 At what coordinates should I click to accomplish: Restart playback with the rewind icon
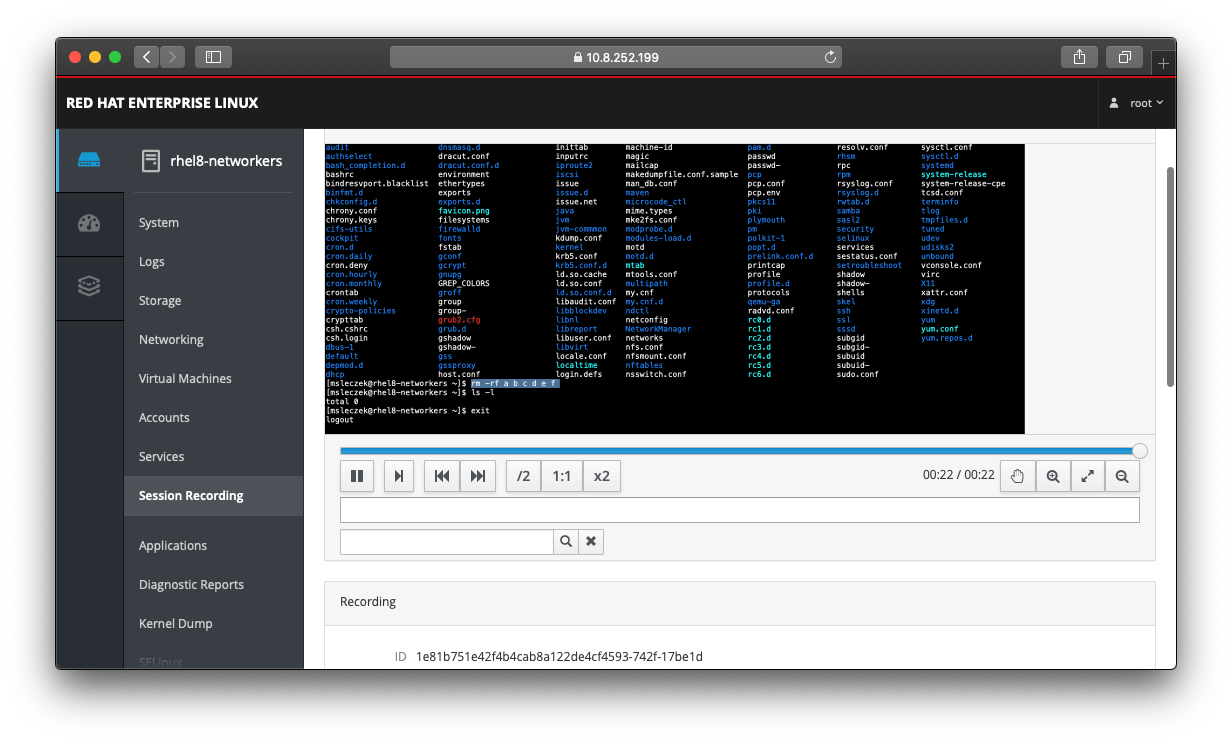tap(442, 476)
